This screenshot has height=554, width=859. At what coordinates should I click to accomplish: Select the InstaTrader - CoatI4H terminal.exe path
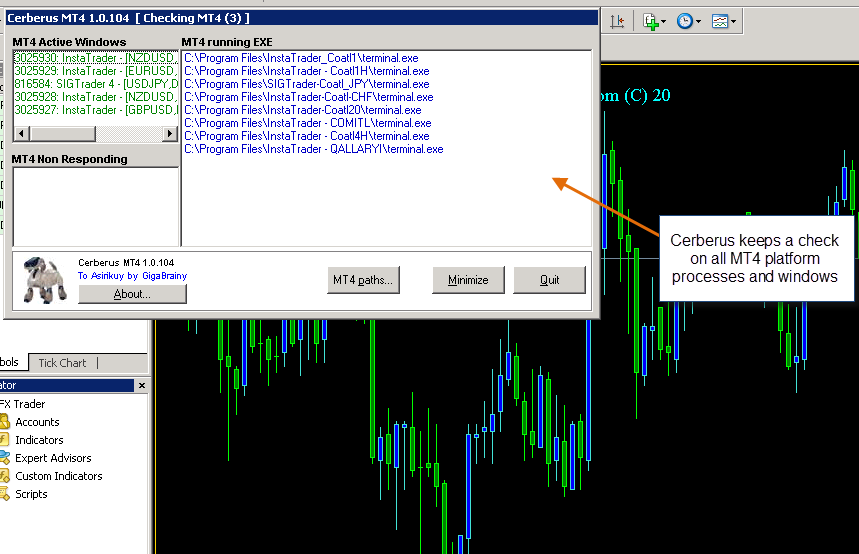(307, 136)
